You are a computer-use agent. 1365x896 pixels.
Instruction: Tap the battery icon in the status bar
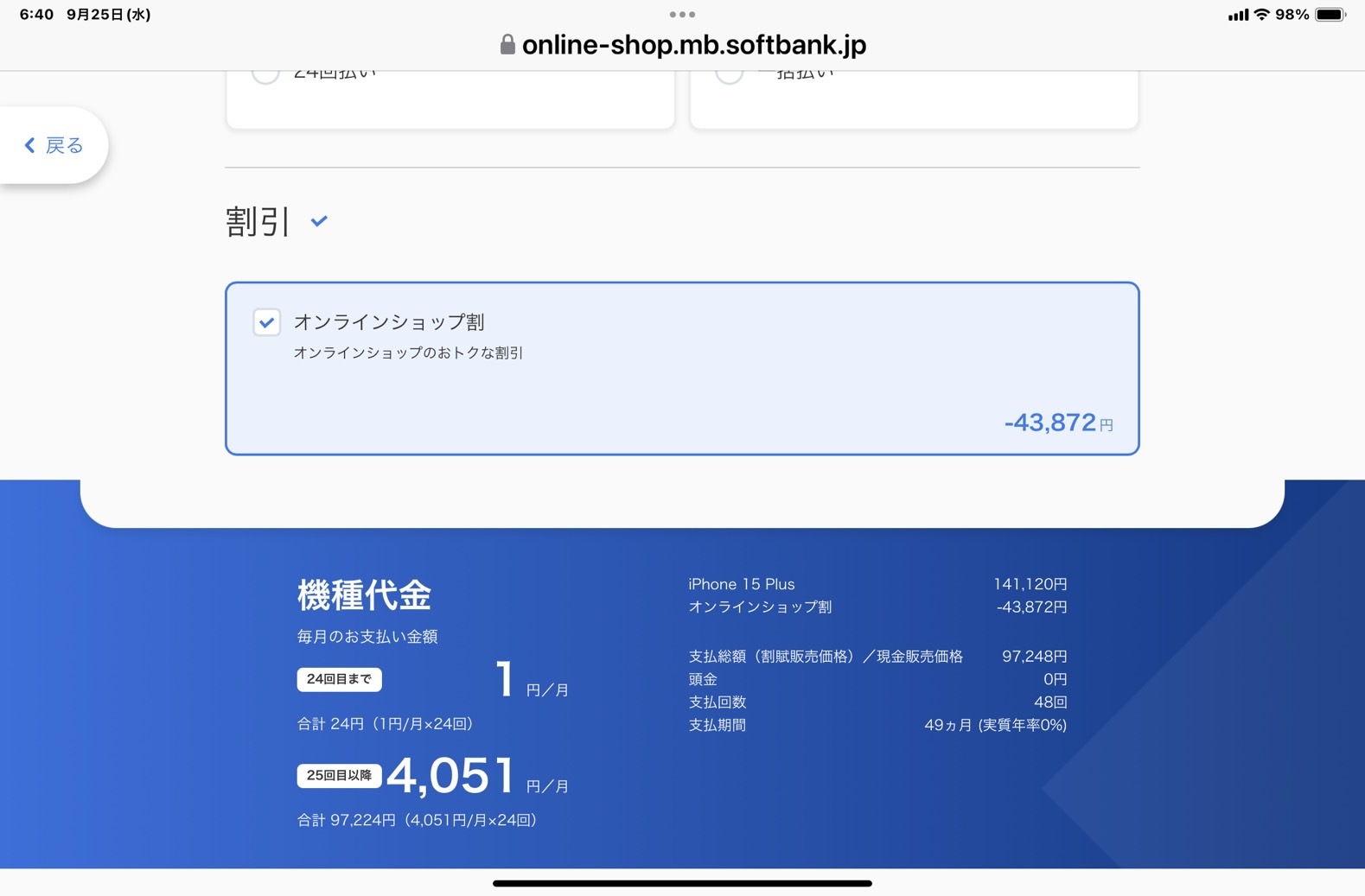click(1330, 15)
